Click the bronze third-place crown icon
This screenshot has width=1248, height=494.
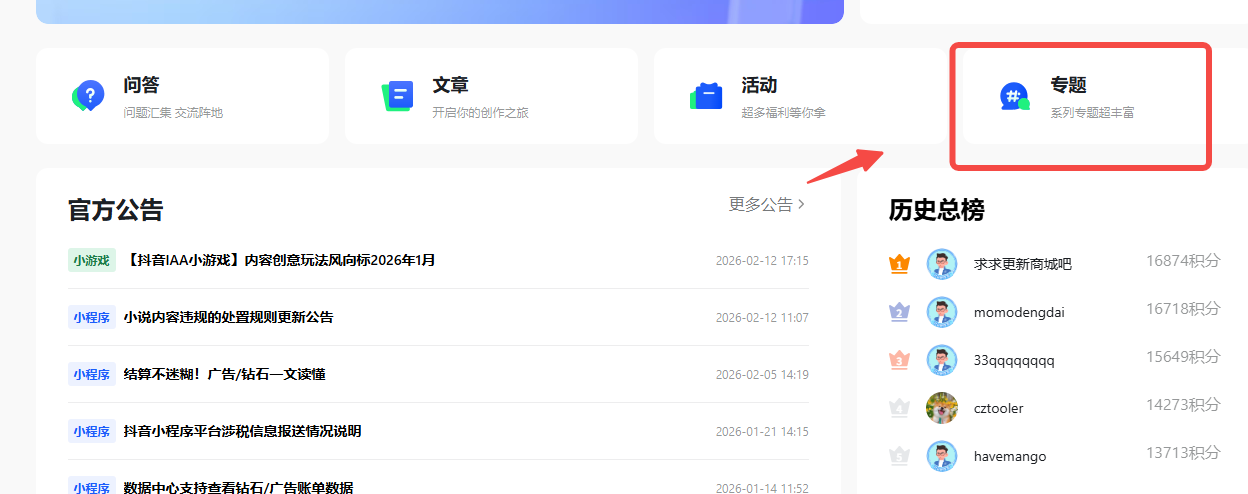point(900,360)
